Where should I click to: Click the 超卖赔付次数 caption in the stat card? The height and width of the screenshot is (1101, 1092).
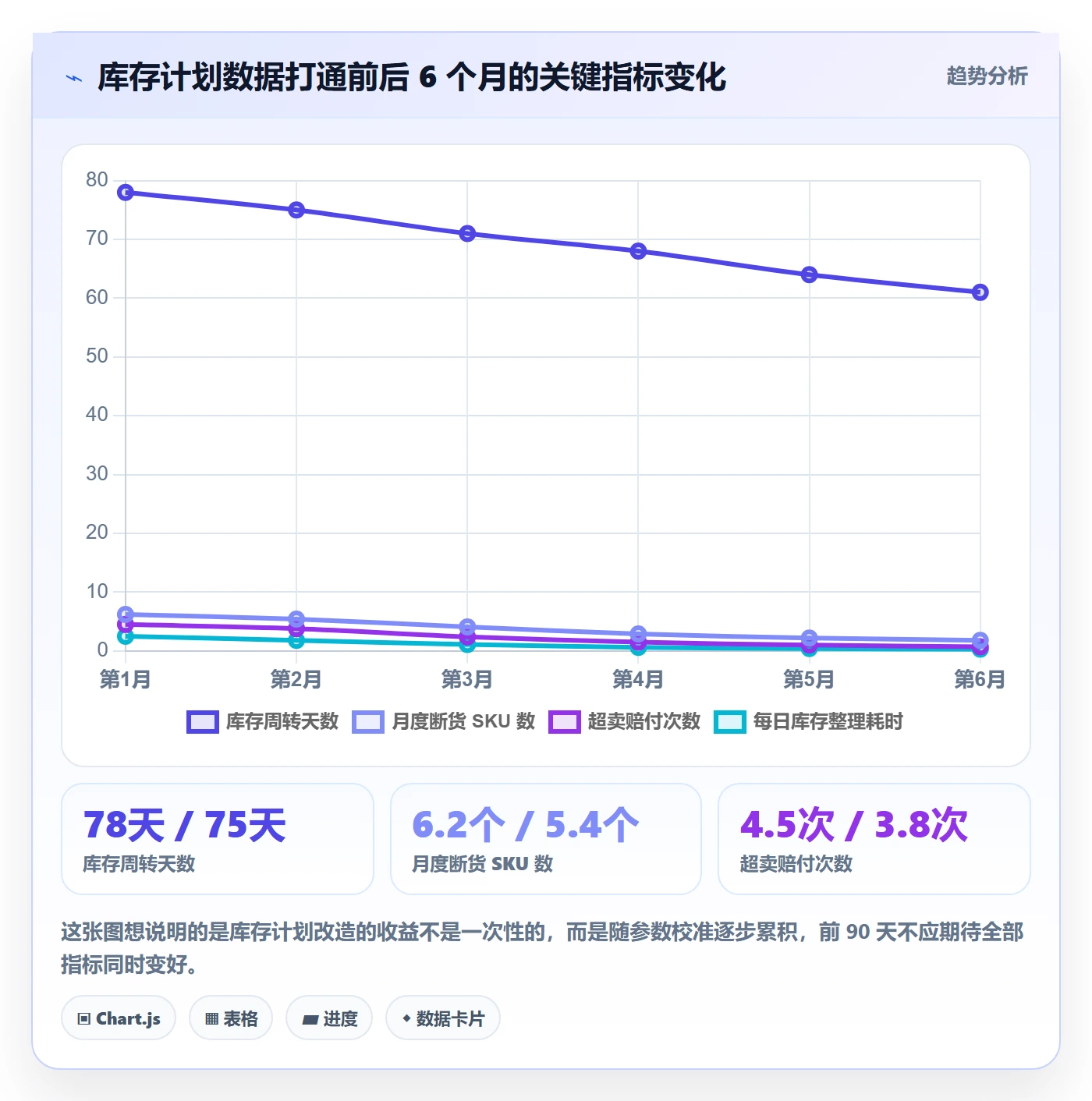pos(796,864)
